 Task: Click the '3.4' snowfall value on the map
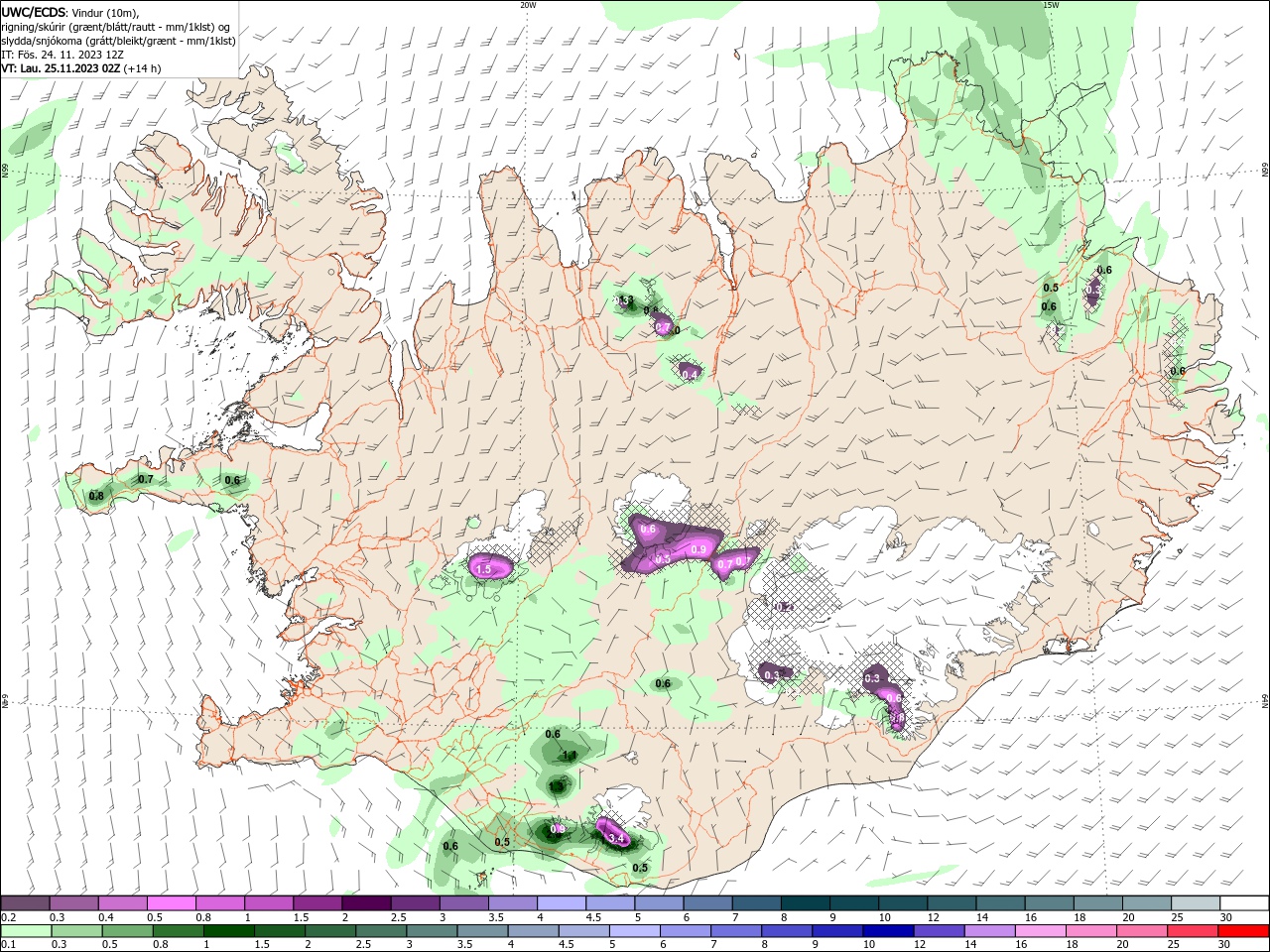(616, 839)
